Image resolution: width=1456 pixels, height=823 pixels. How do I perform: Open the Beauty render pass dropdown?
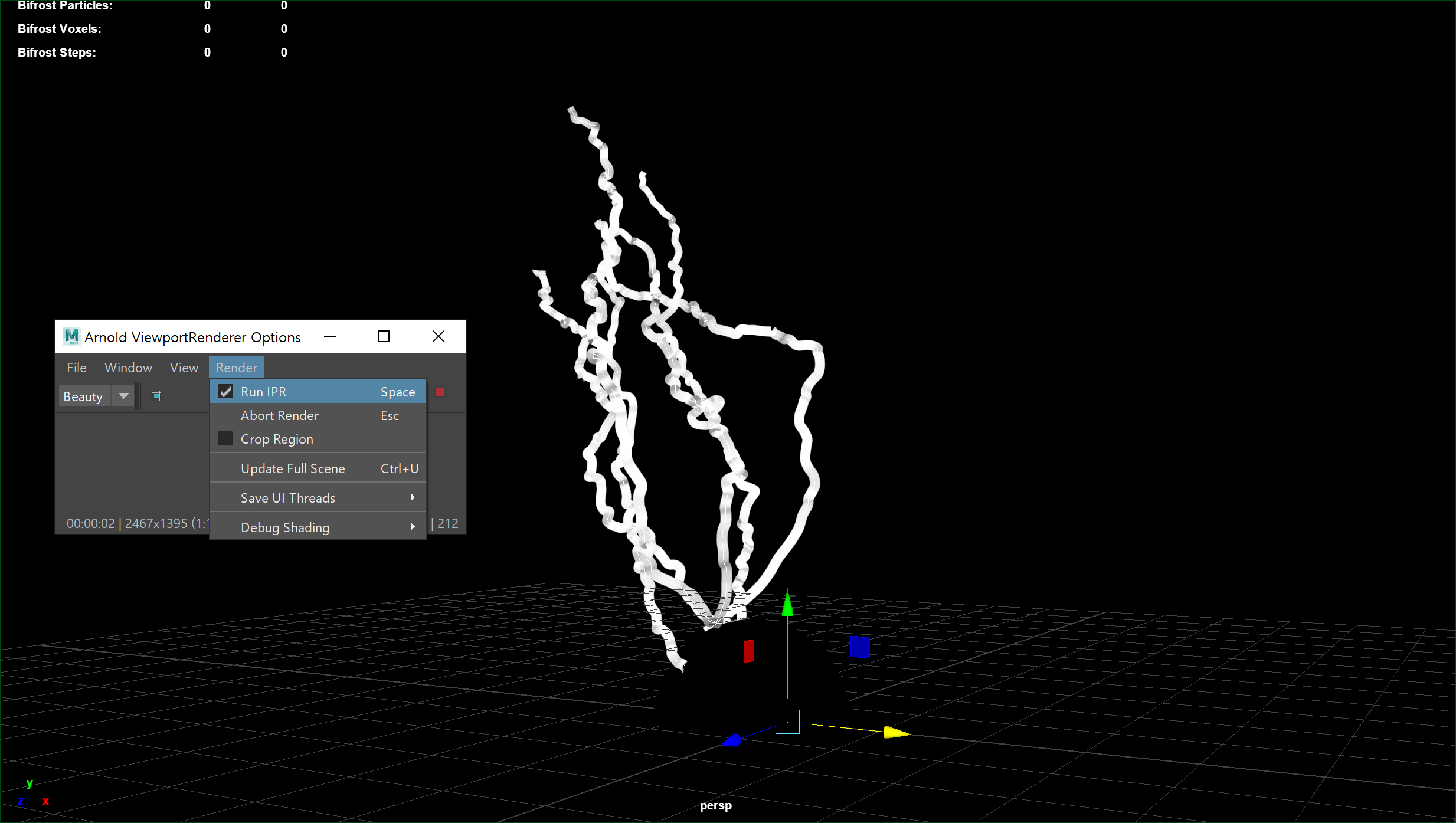[x=123, y=395]
